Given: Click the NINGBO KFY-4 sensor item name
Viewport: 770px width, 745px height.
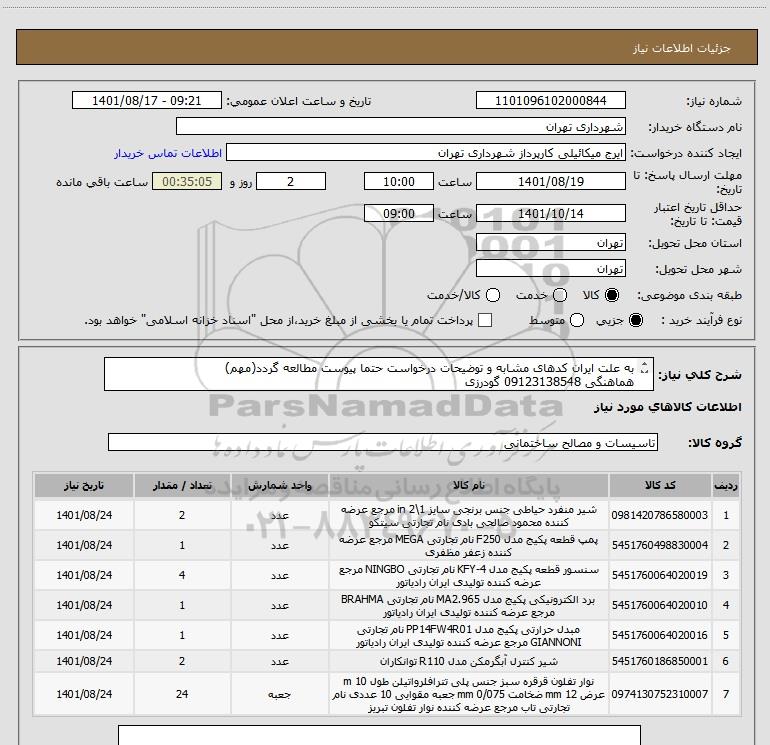Looking at the screenshot, I should coord(468,576).
